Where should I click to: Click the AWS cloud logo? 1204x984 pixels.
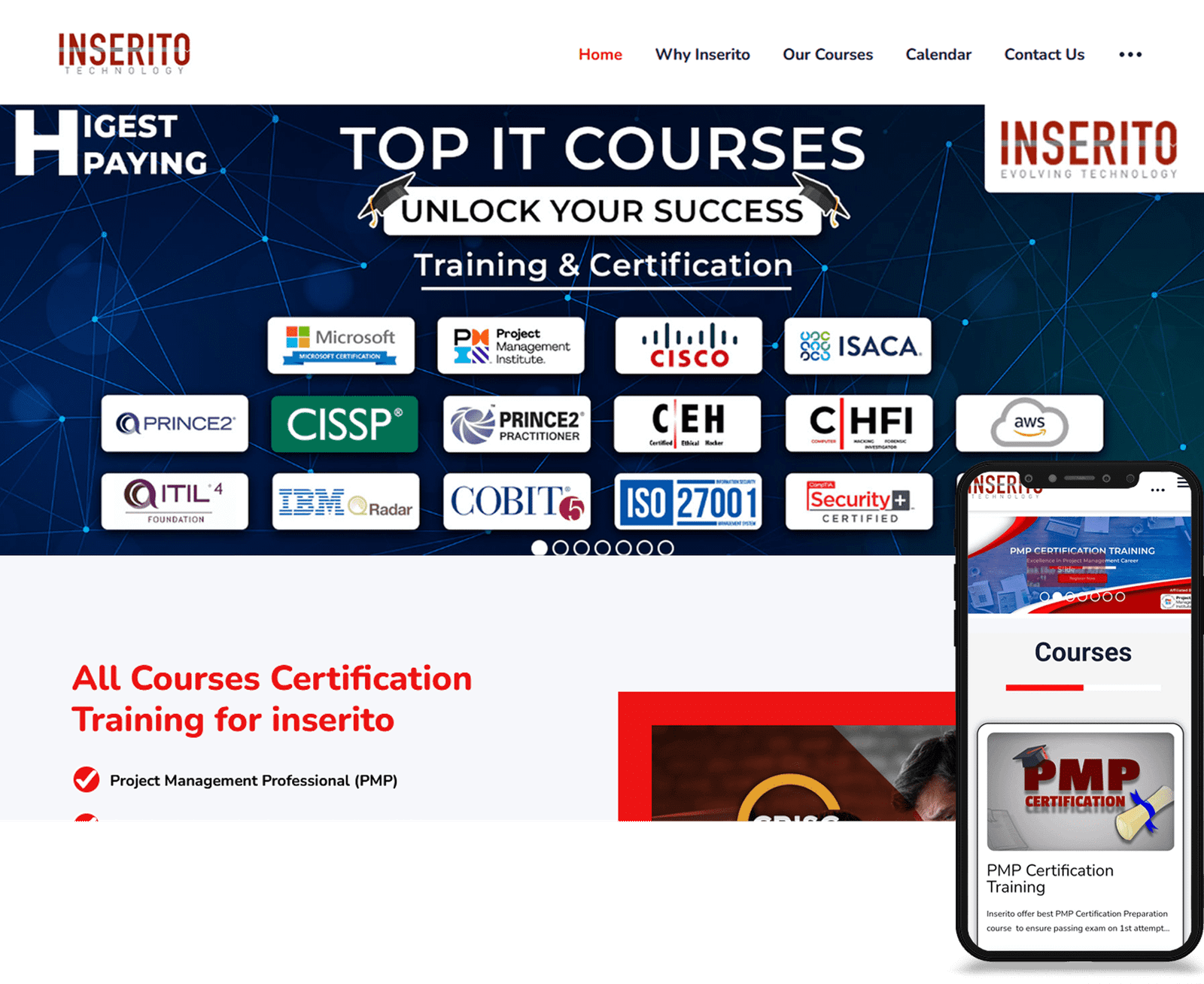coord(1029,424)
